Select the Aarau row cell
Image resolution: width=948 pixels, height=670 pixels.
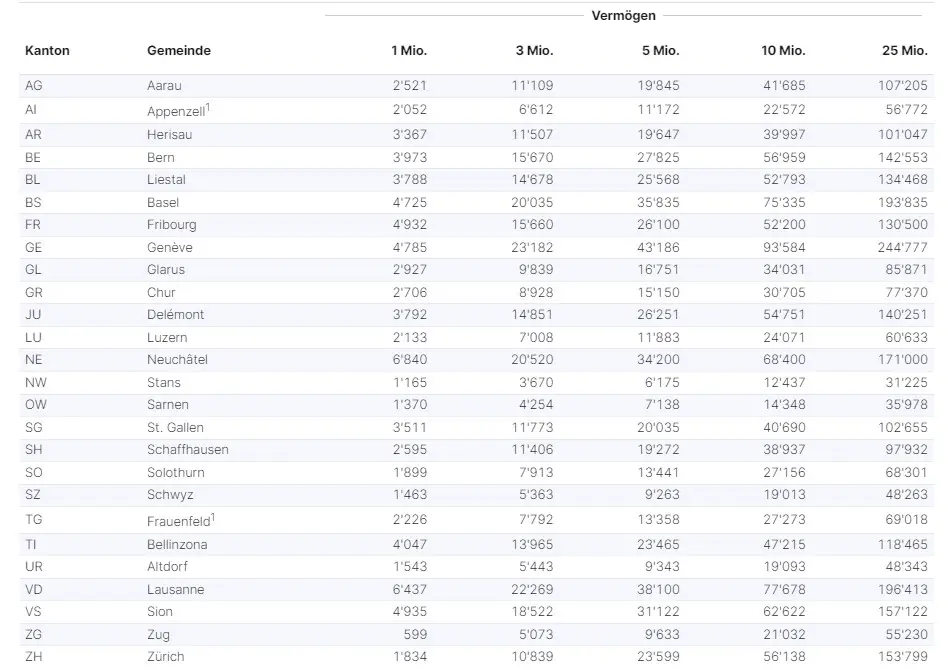click(164, 86)
